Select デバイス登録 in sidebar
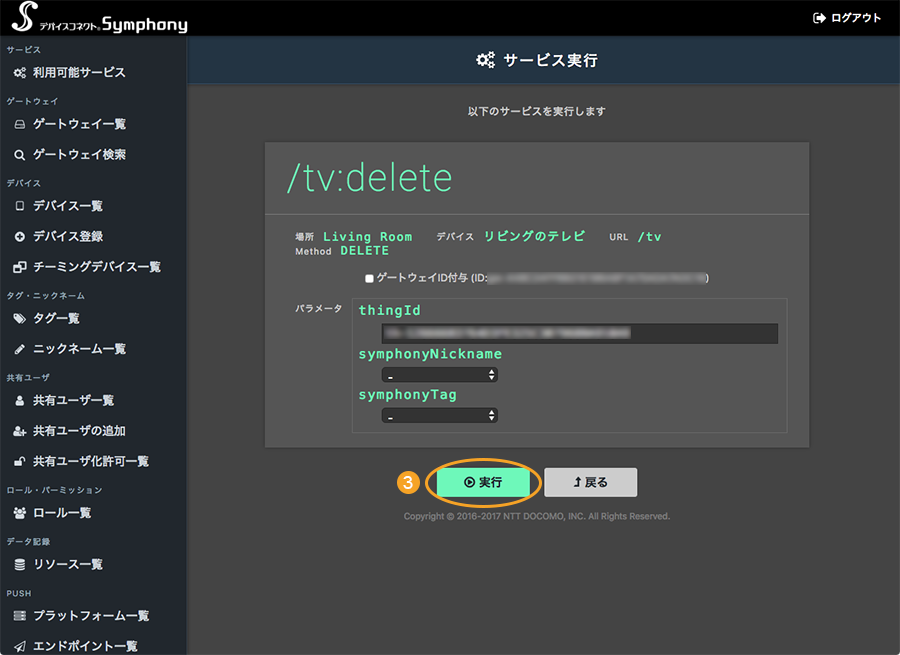This screenshot has height=655, width=900. (68, 237)
